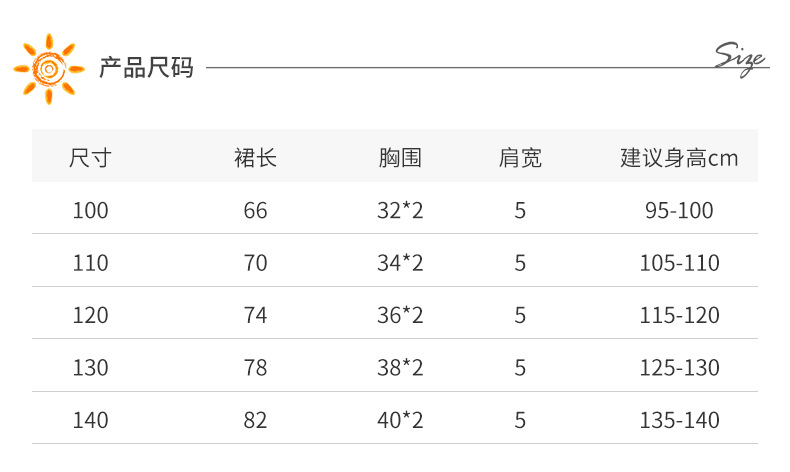This screenshot has width=790, height=472.
Task: Select size 120 in the 尺寸 column
Action: tap(90, 315)
